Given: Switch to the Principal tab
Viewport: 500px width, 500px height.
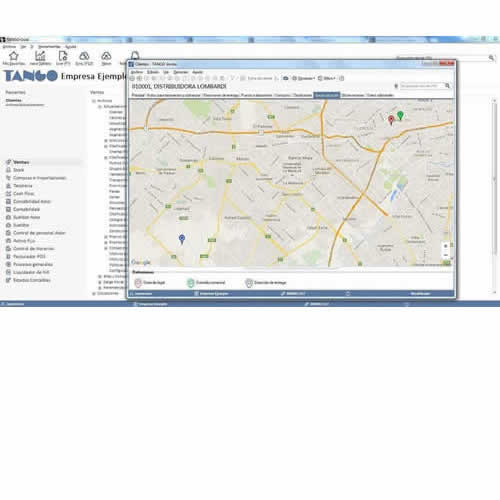Looking at the screenshot, I should [138, 95].
